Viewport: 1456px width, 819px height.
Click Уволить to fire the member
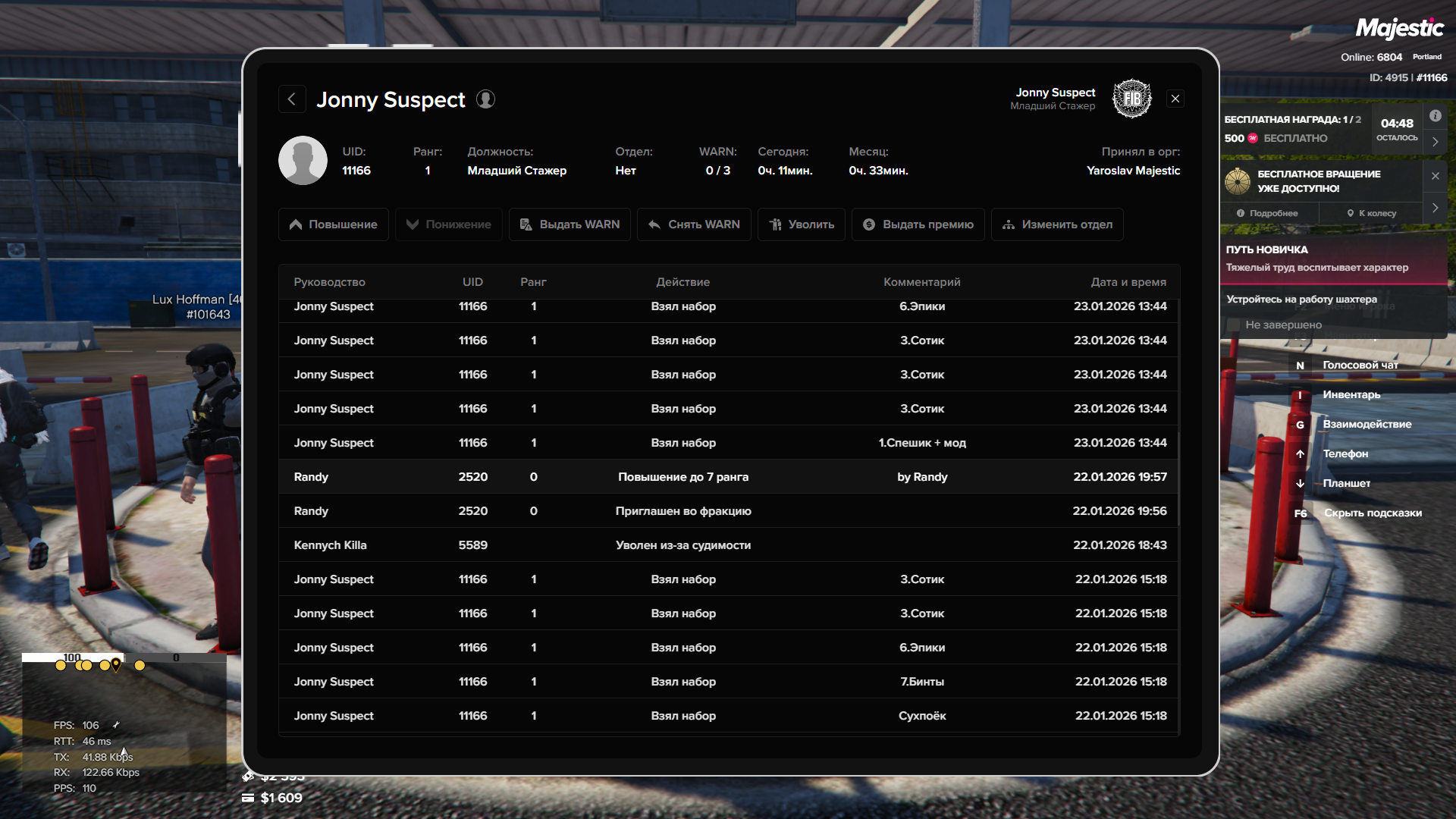click(x=801, y=224)
